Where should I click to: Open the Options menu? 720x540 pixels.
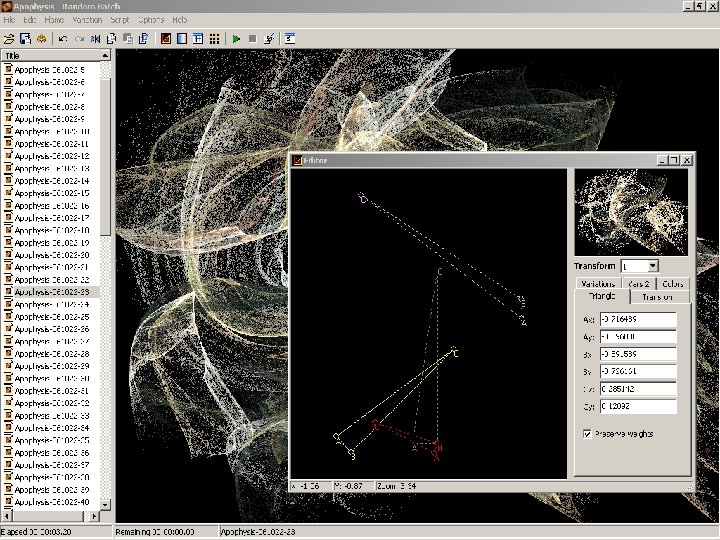point(151,20)
